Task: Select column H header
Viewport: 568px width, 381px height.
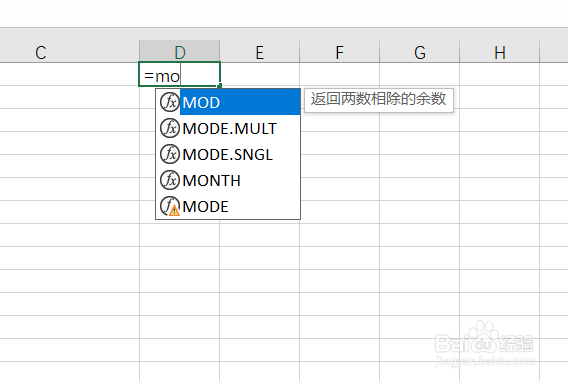Action: pos(500,51)
